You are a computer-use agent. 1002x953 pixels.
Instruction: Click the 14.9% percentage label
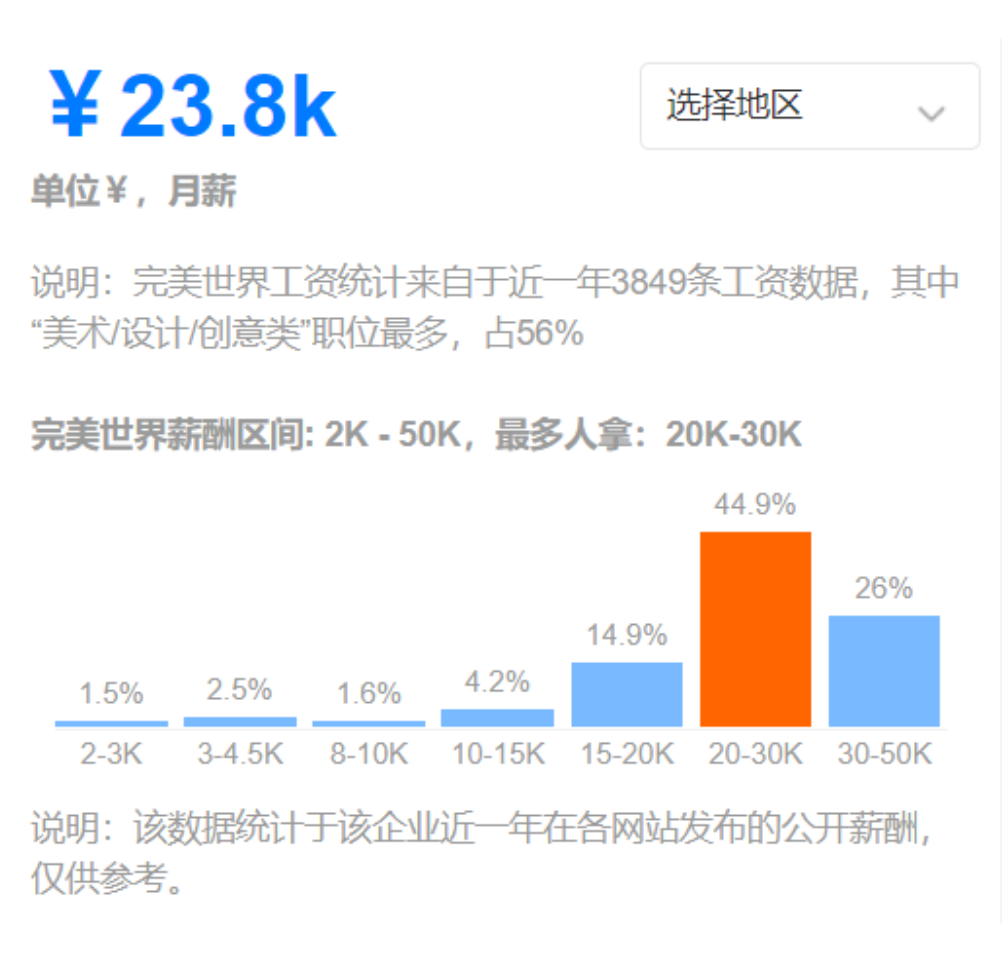(627, 635)
